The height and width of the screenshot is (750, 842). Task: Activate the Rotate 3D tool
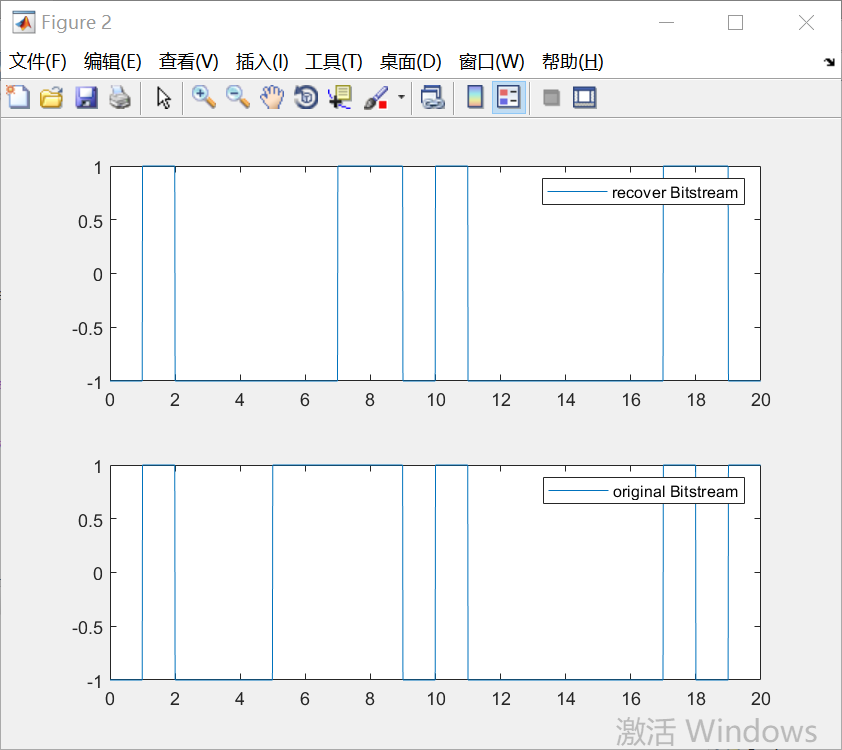click(x=305, y=97)
